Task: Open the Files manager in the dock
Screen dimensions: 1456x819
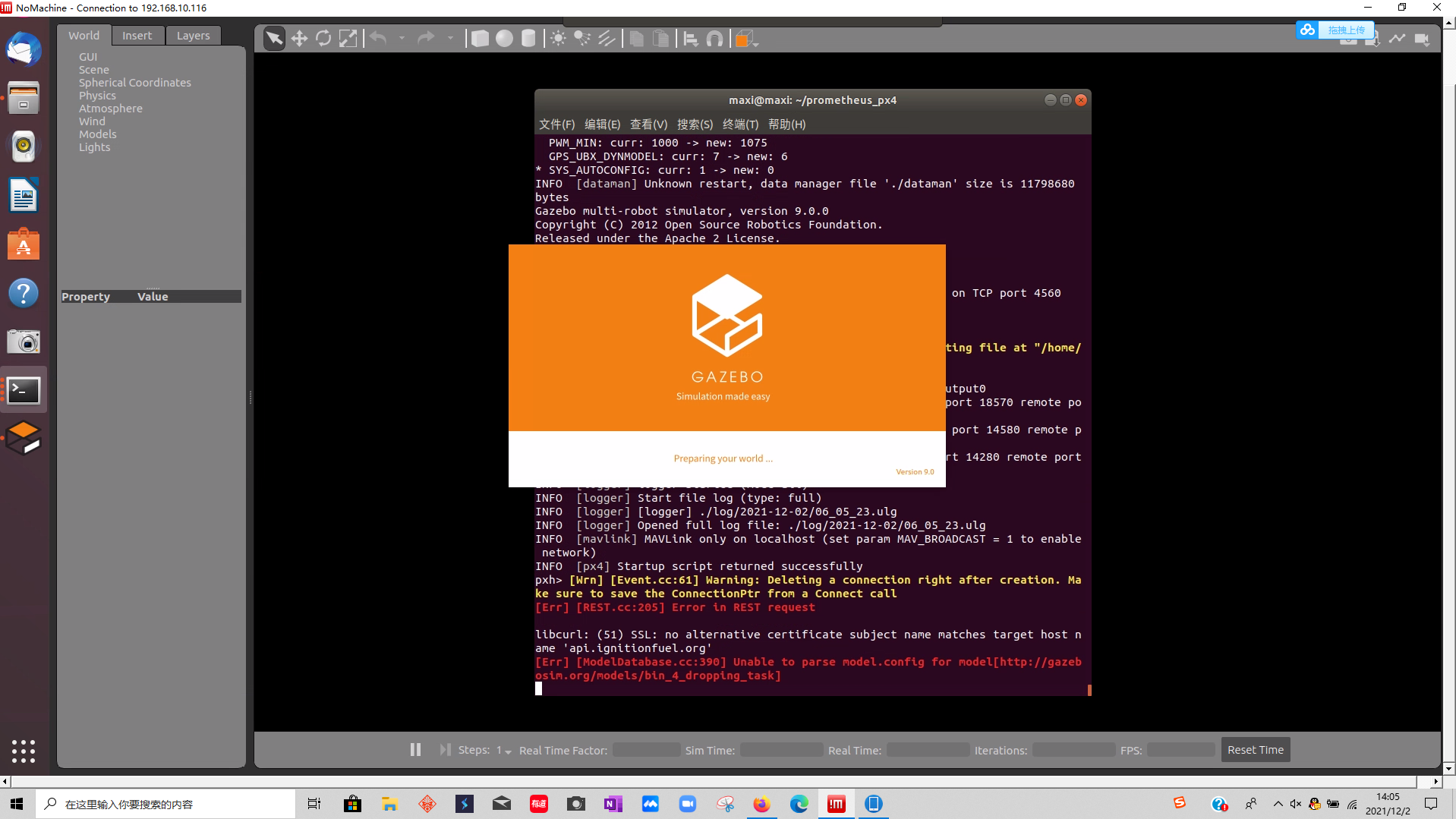Action: pos(24,98)
